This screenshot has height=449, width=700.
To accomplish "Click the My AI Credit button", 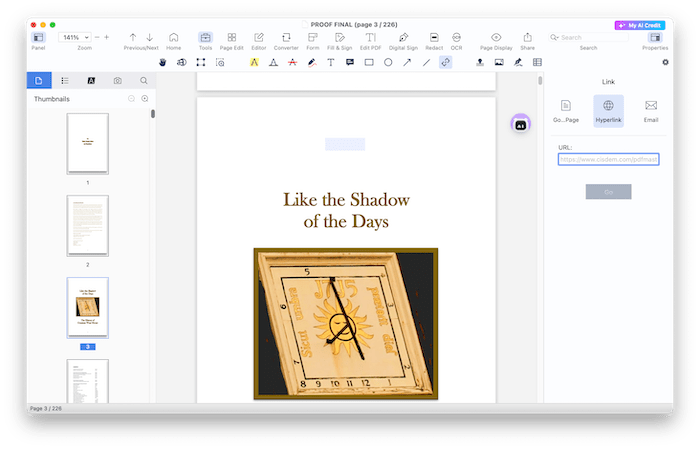I will 640,25.
